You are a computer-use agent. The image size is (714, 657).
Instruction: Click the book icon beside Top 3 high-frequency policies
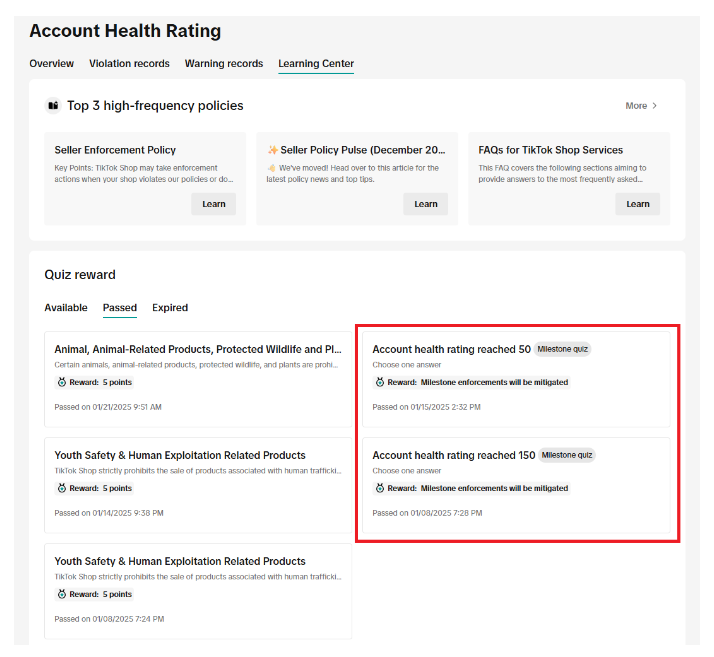(x=53, y=106)
